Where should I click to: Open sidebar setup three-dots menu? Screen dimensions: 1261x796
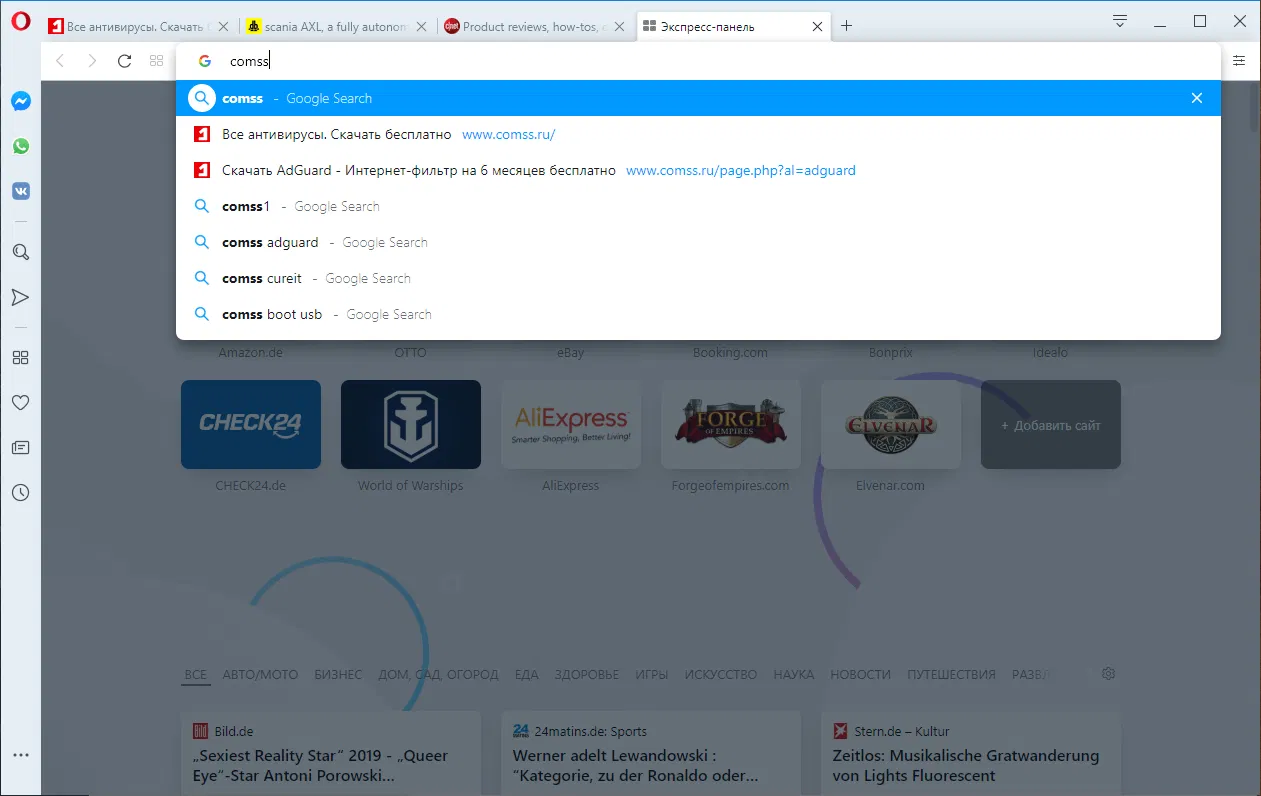20,755
